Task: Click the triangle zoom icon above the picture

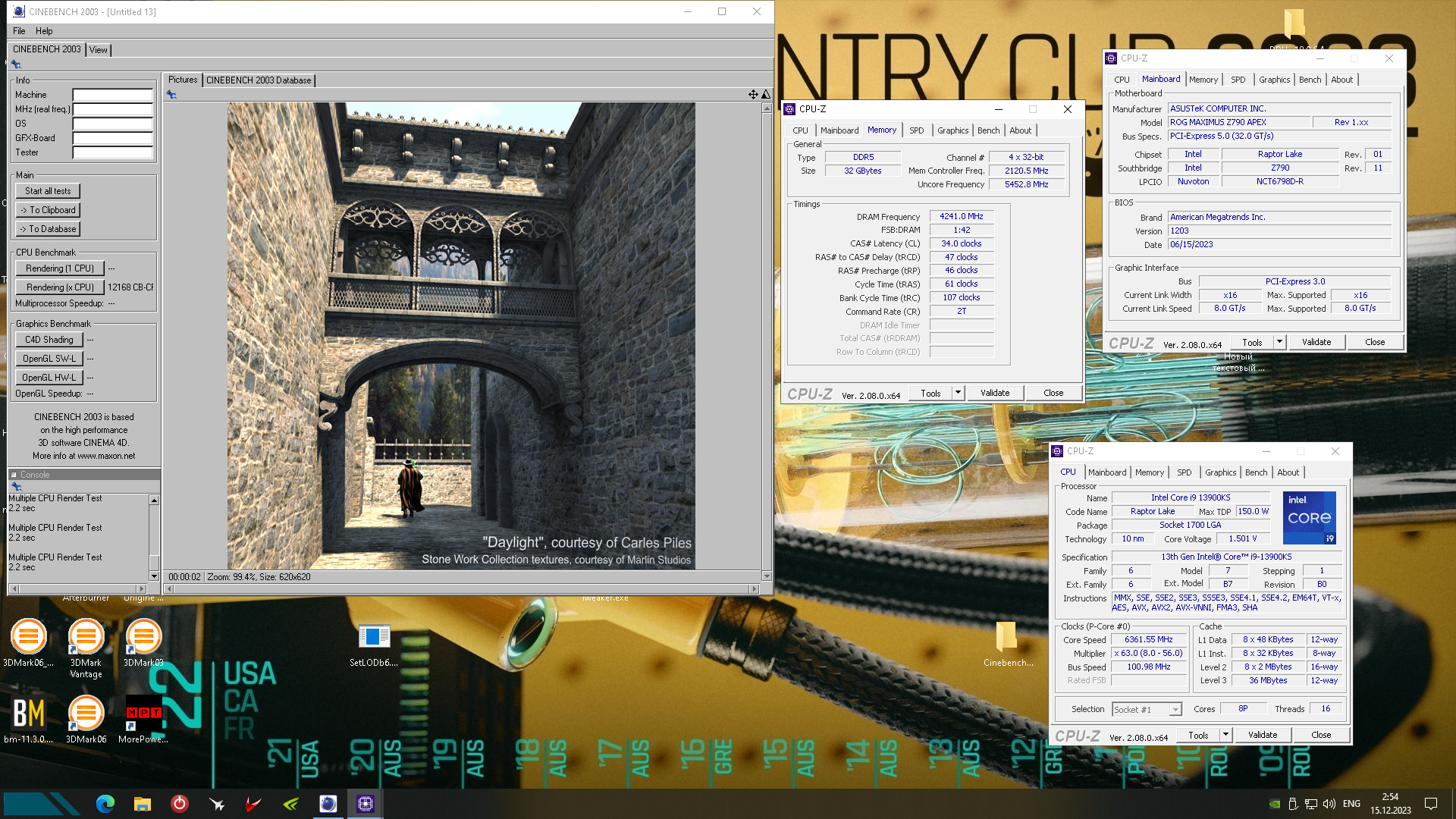Action: pos(766,95)
